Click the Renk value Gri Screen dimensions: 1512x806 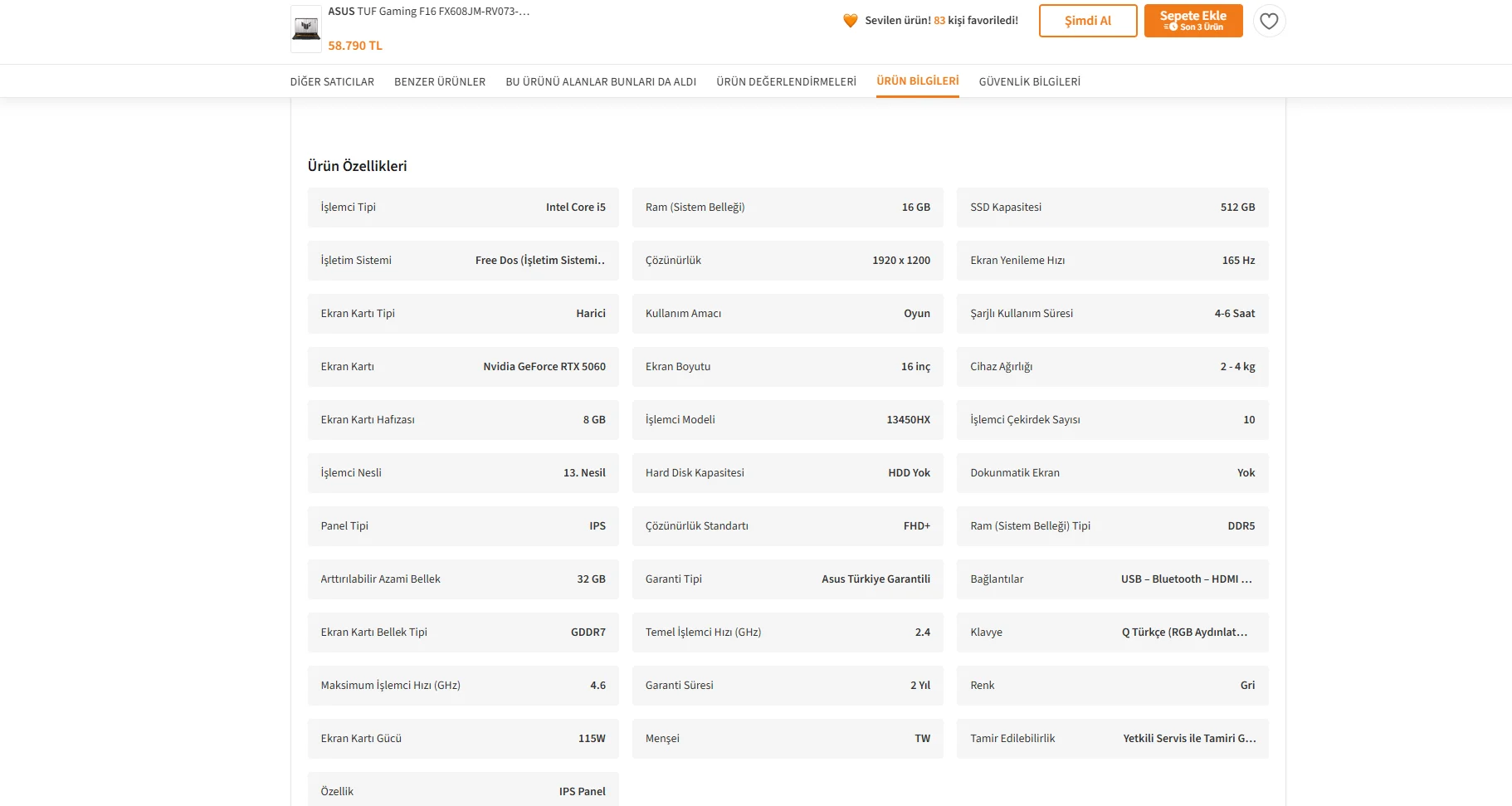click(1248, 686)
